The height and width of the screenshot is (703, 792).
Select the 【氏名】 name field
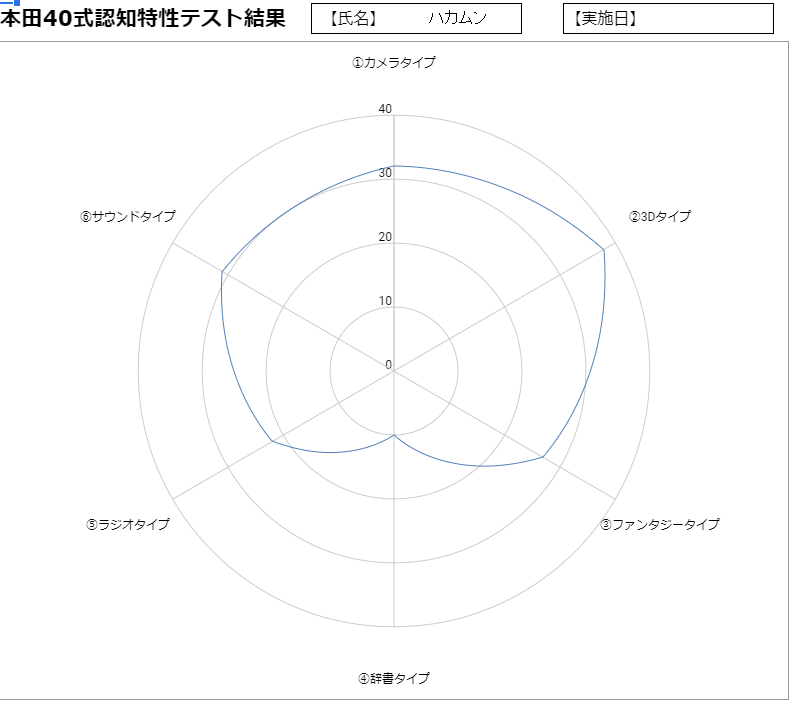416,19
